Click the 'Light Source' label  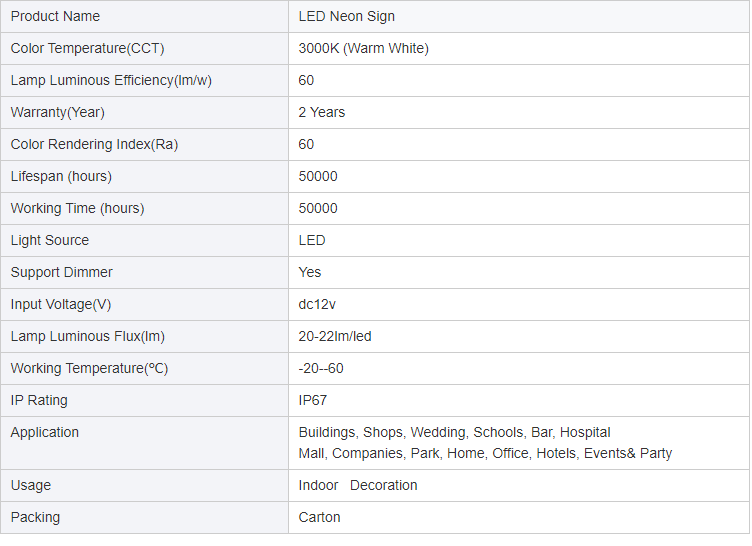(49, 240)
